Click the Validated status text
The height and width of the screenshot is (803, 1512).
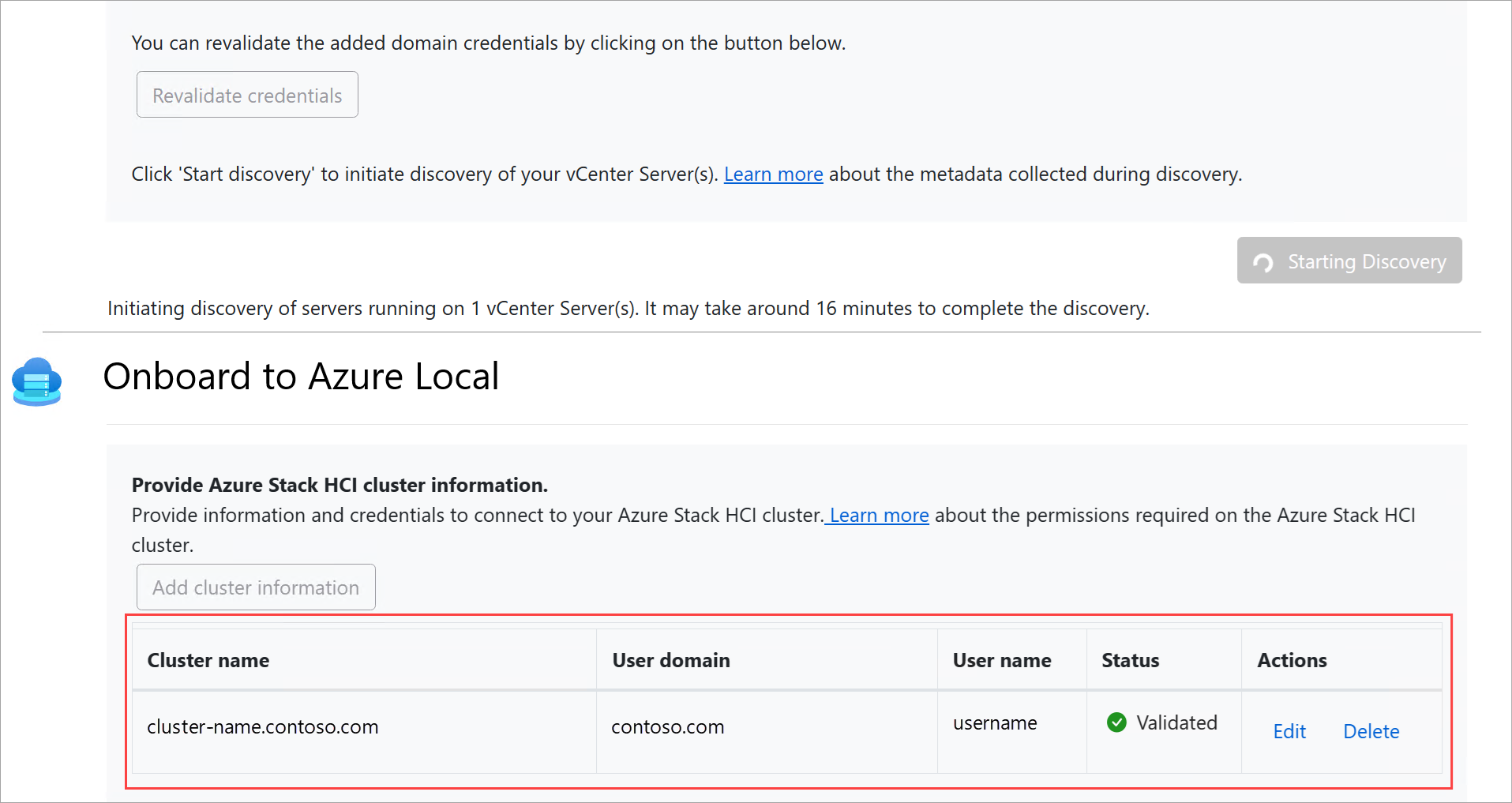pyautogui.click(x=1176, y=722)
